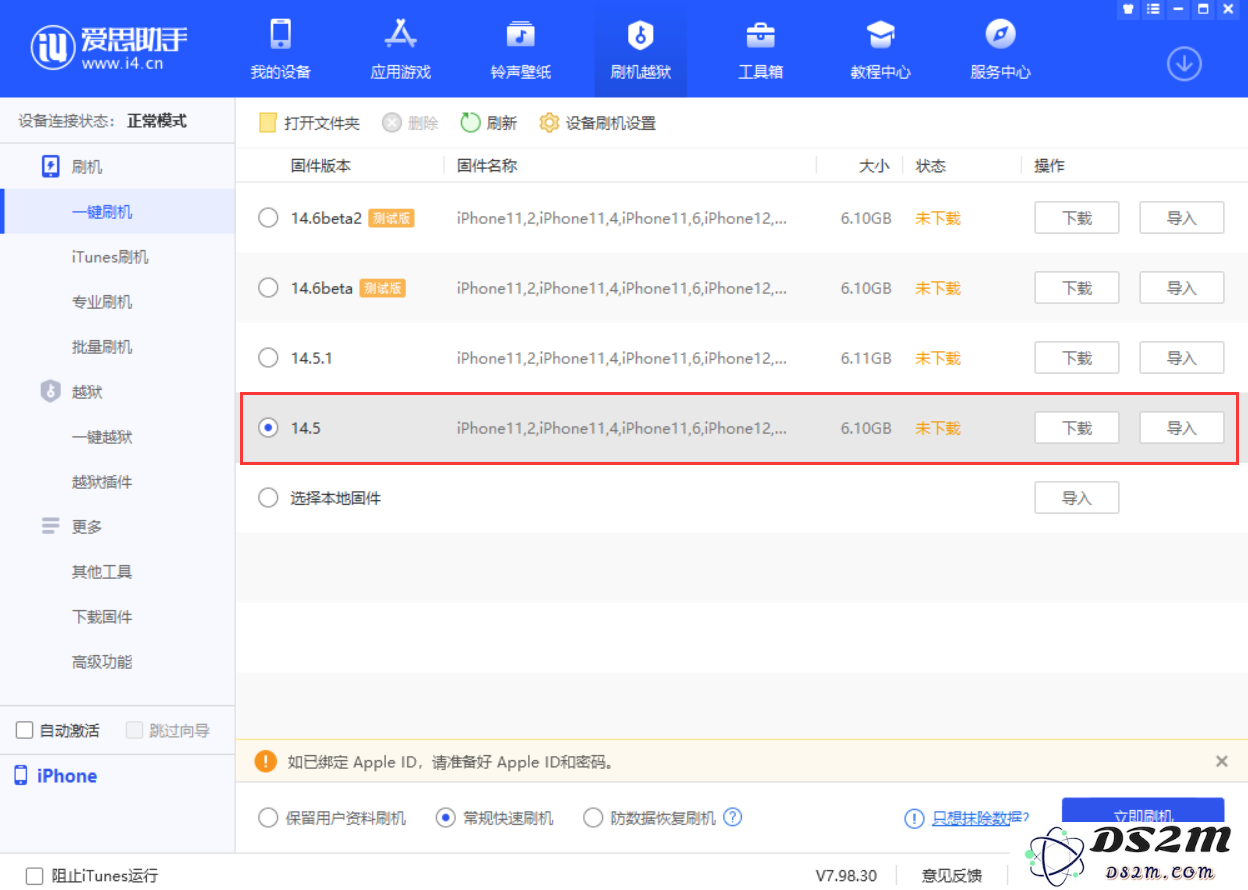Dismiss the Apple ID notice bar
The height and width of the screenshot is (890, 1248).
coord(1221,762)
